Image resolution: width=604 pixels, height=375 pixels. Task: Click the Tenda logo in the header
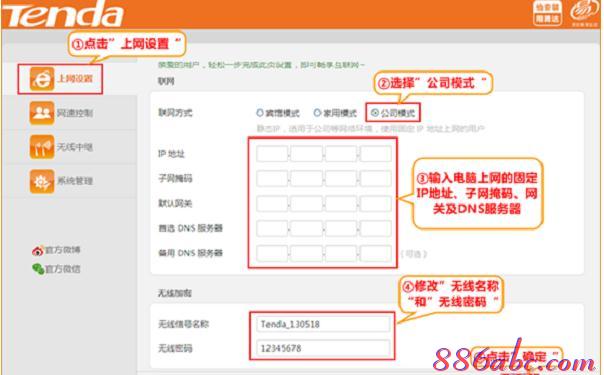[x=63, y=14]
